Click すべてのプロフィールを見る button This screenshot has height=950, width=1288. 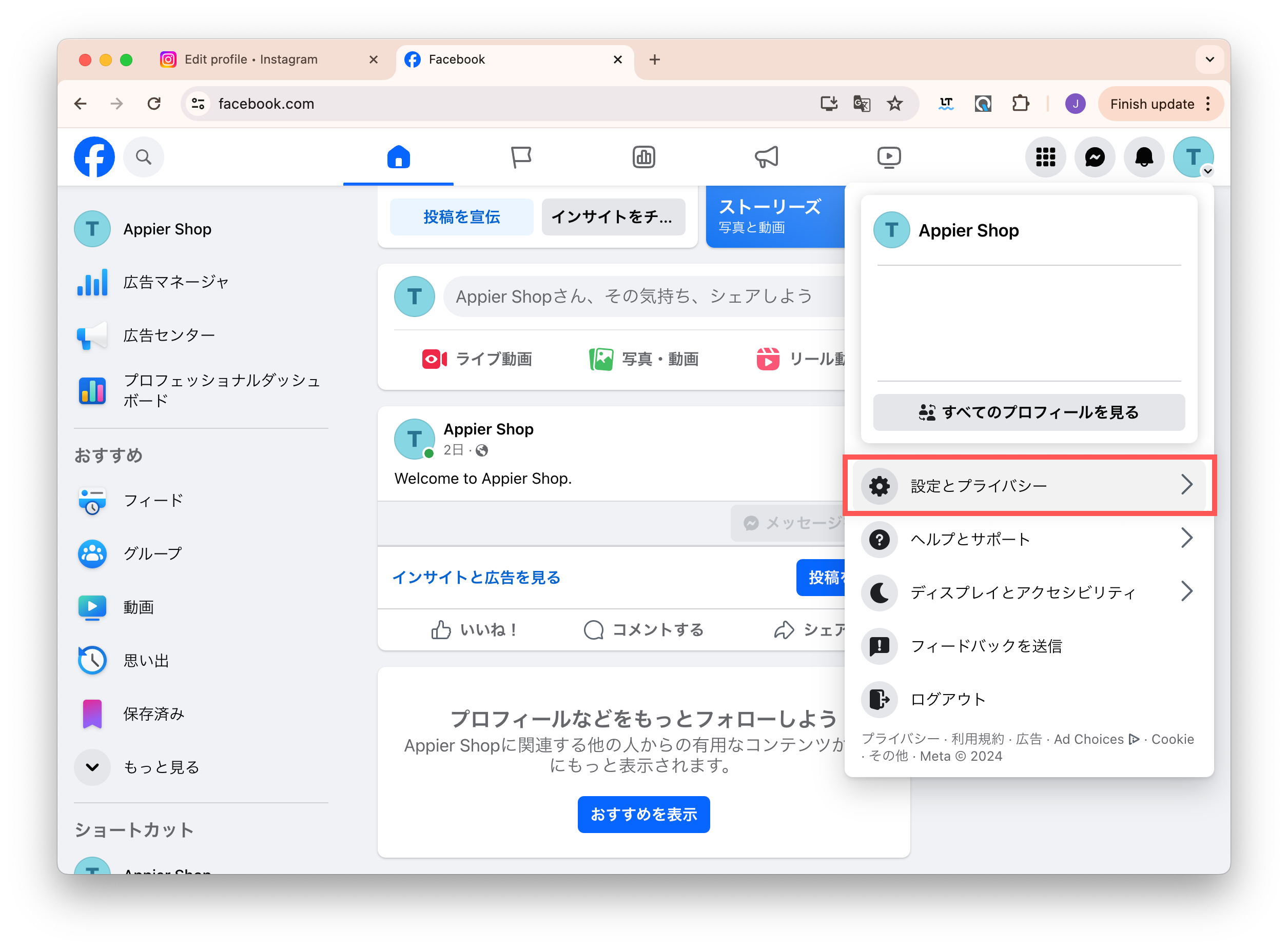point(1029,412)
